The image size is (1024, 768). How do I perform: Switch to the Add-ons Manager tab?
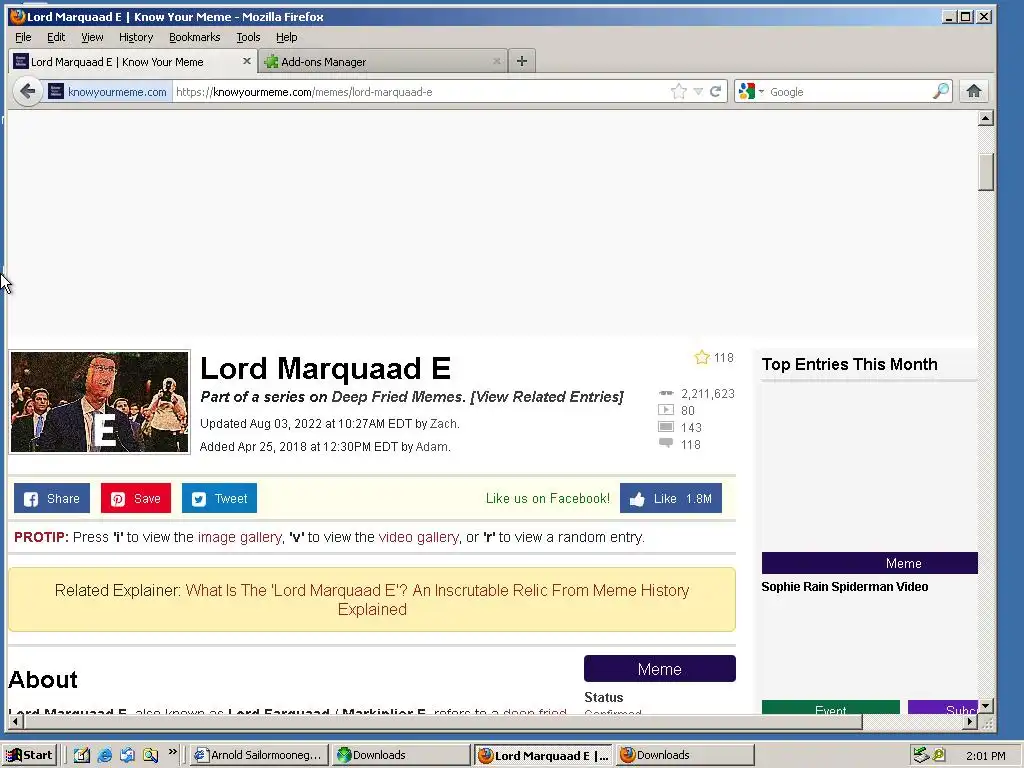click(382, 61)
